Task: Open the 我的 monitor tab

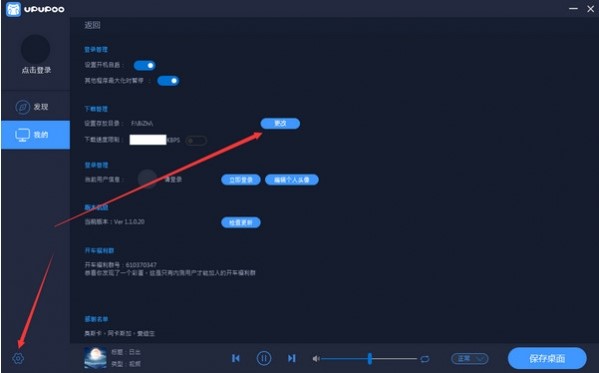Action: click(x=36, y=135)
